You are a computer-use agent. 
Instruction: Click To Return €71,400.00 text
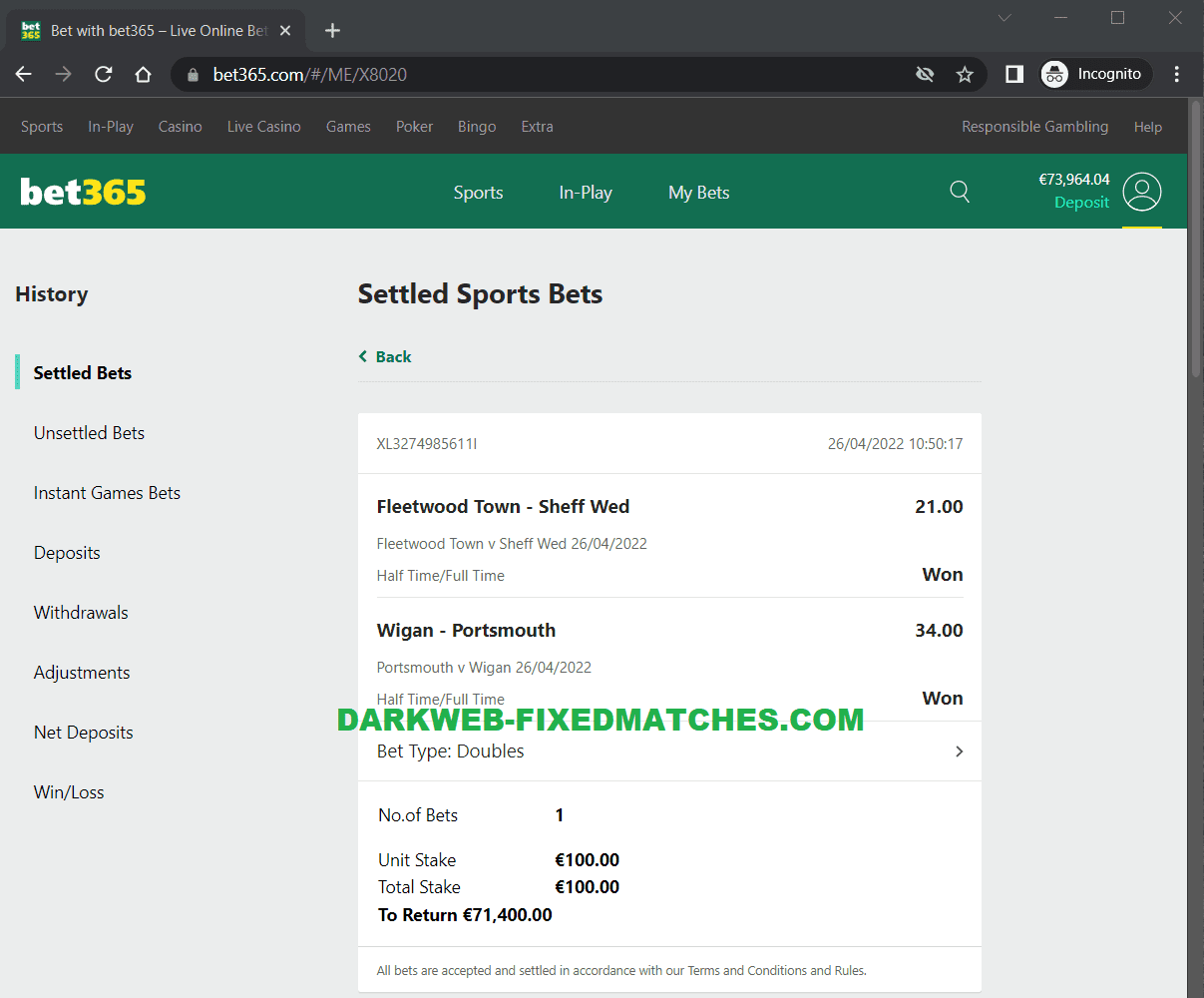[x=465, y=915]
